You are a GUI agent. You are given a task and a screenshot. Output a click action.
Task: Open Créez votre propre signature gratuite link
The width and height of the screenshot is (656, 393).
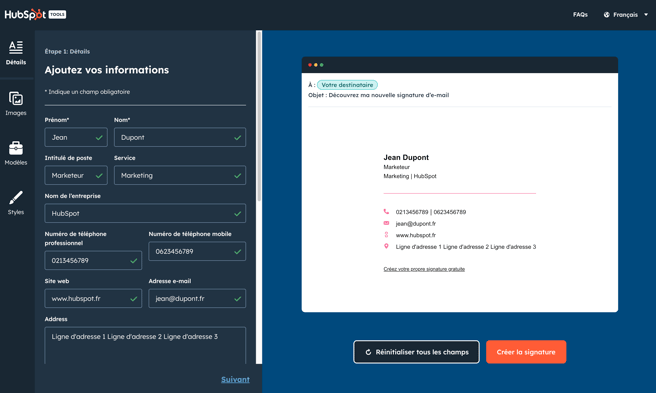click(x=424, y=269)
